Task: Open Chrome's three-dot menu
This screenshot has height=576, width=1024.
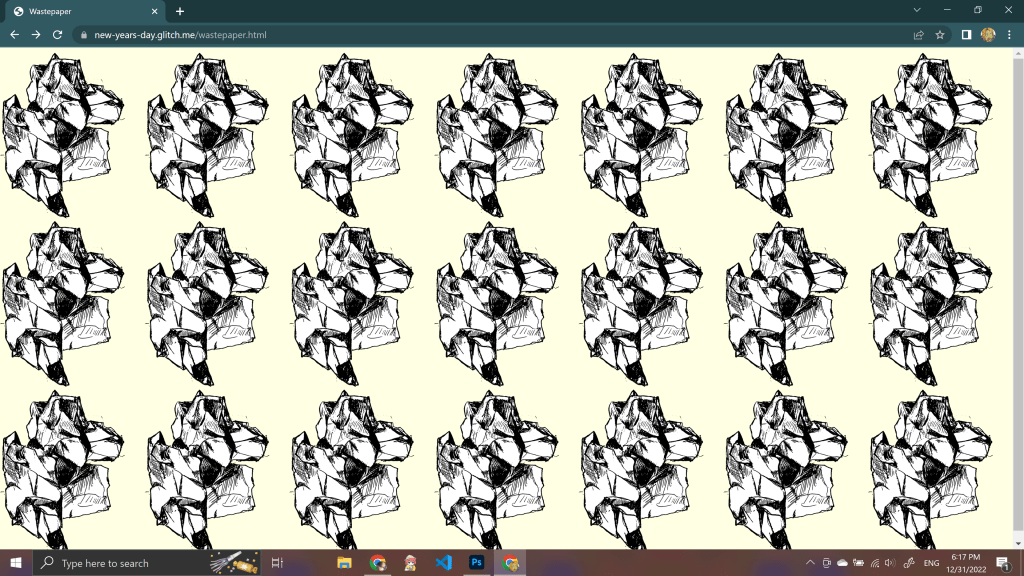Action: [1009, 34]
